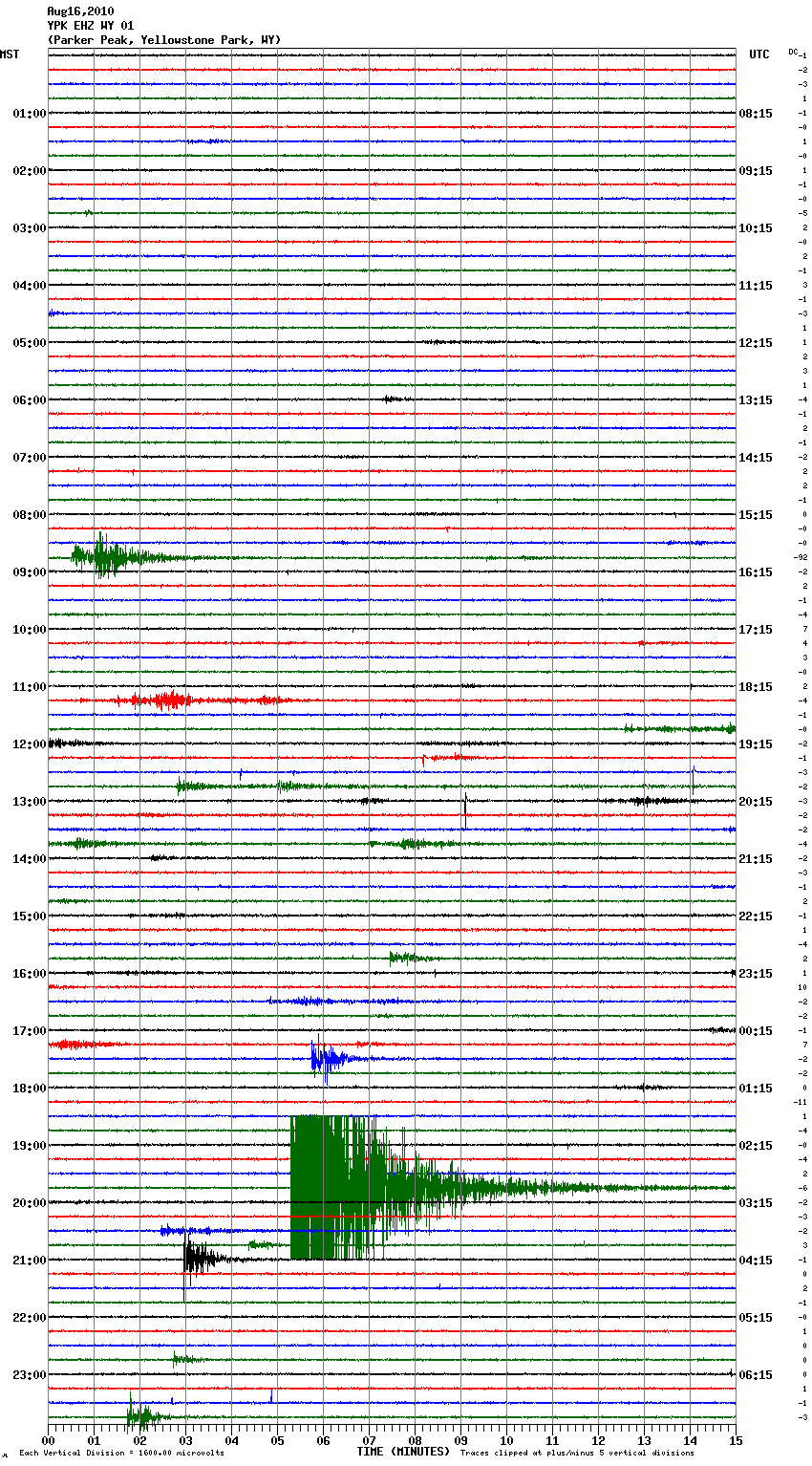Click the 03:00 MST time label
The width and height of the screenshot is (812, 1466).
pyautogui.click(x=30, y=228)
